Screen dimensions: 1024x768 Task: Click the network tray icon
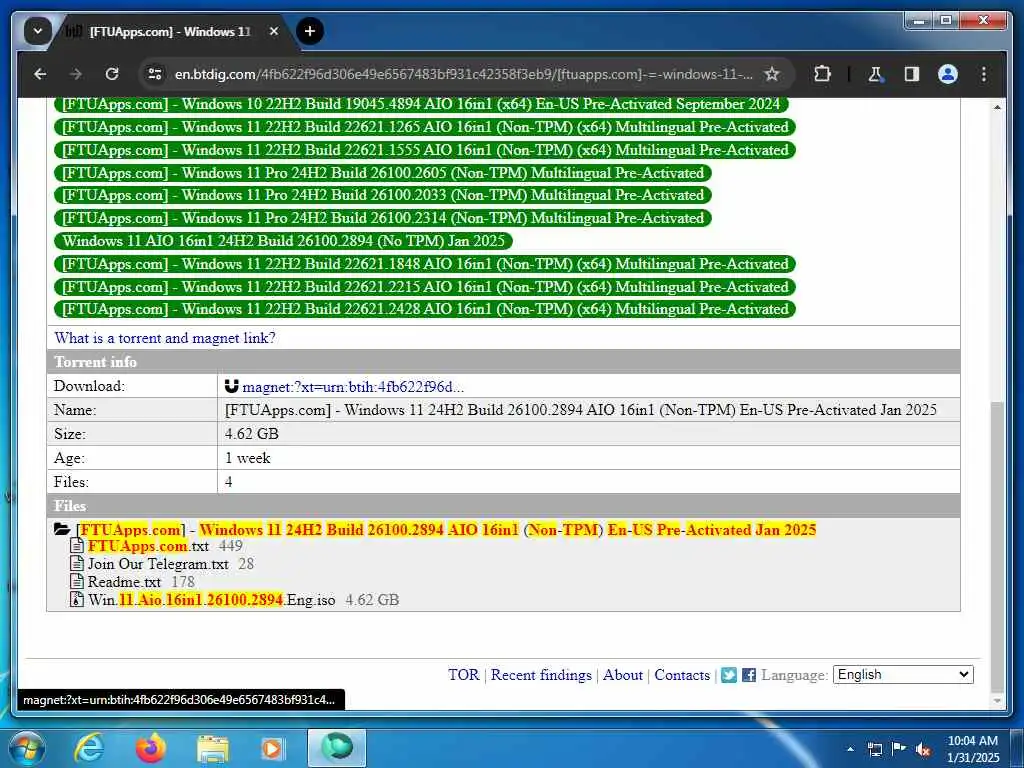pyautogui.click(x=875, y=749)
